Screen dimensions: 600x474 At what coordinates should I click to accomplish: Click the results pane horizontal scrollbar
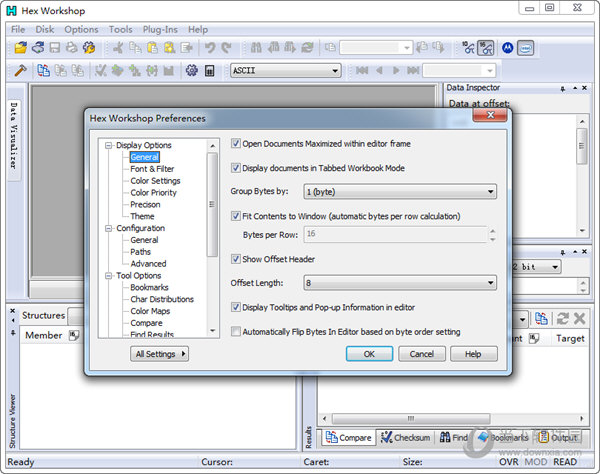(411, 418)
